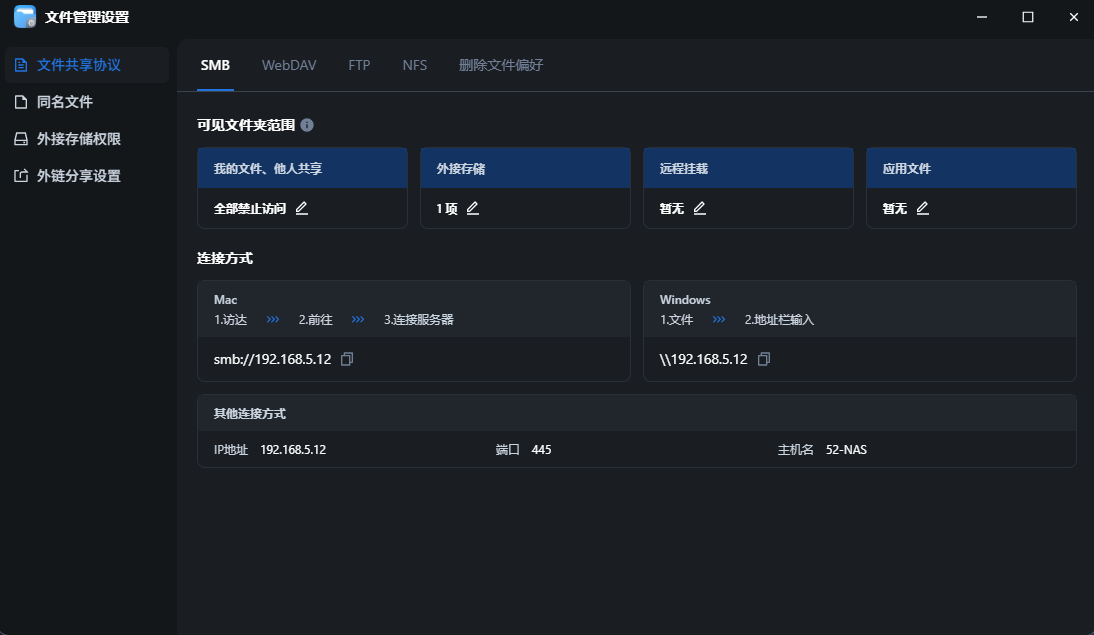This screenshot has width=1094, height=635.
Task: Click the 外接存储 card header
Action: (x=525, y=168)
